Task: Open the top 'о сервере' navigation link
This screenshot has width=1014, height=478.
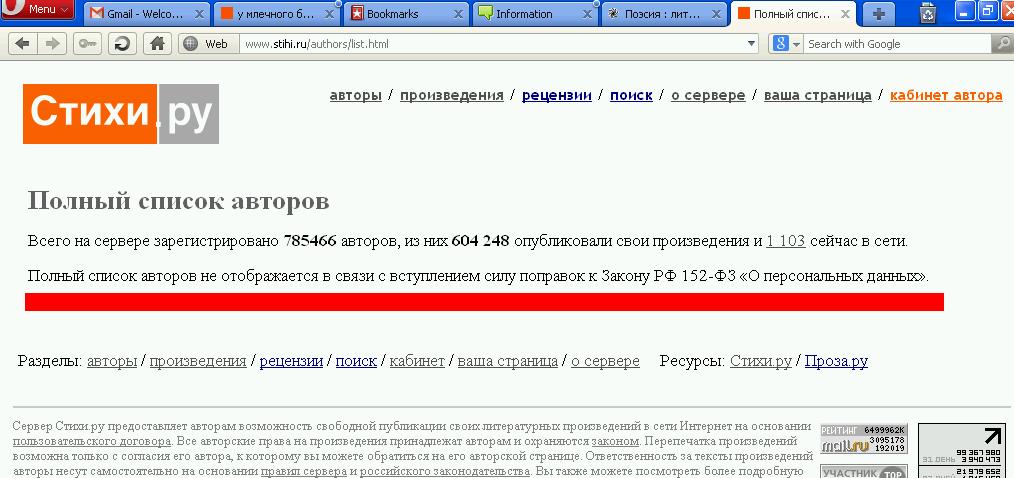Action: click(x=708, y=95)
